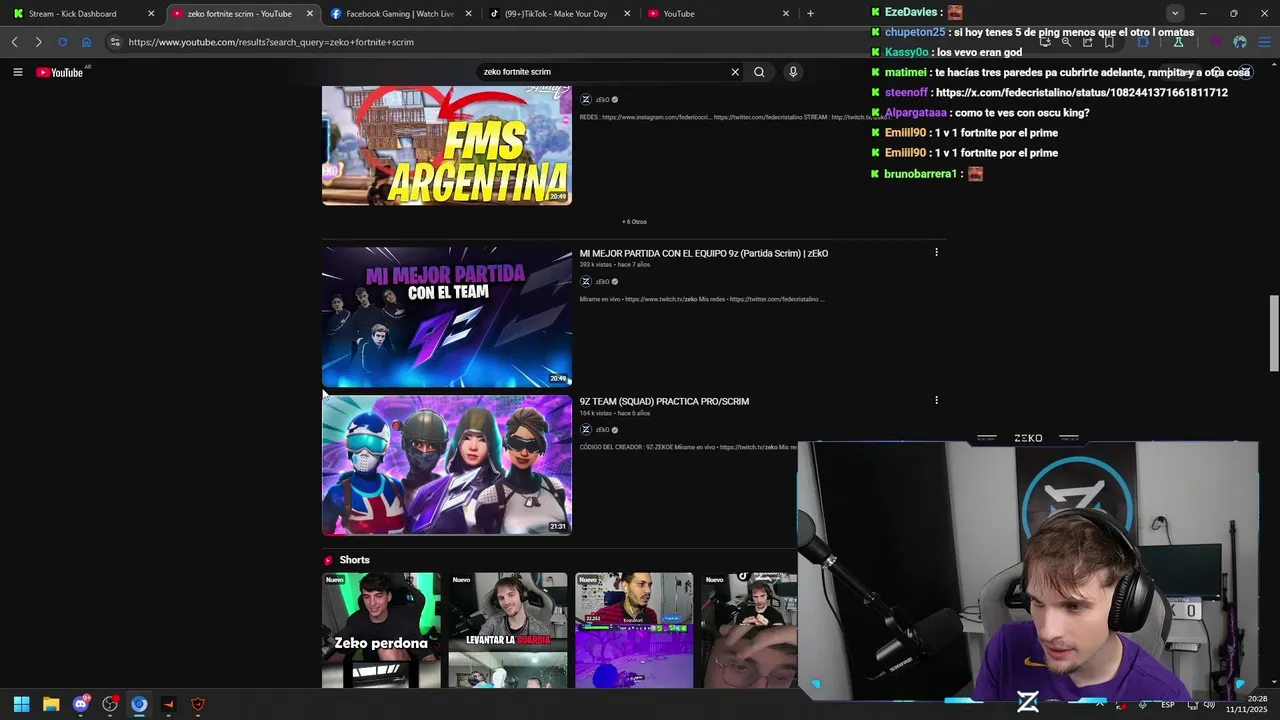Image resolution: width=1280 pixels, height=720 pixels.
Task: Click '164 k vistas' text under 9Z video
Action: (596, 413)
